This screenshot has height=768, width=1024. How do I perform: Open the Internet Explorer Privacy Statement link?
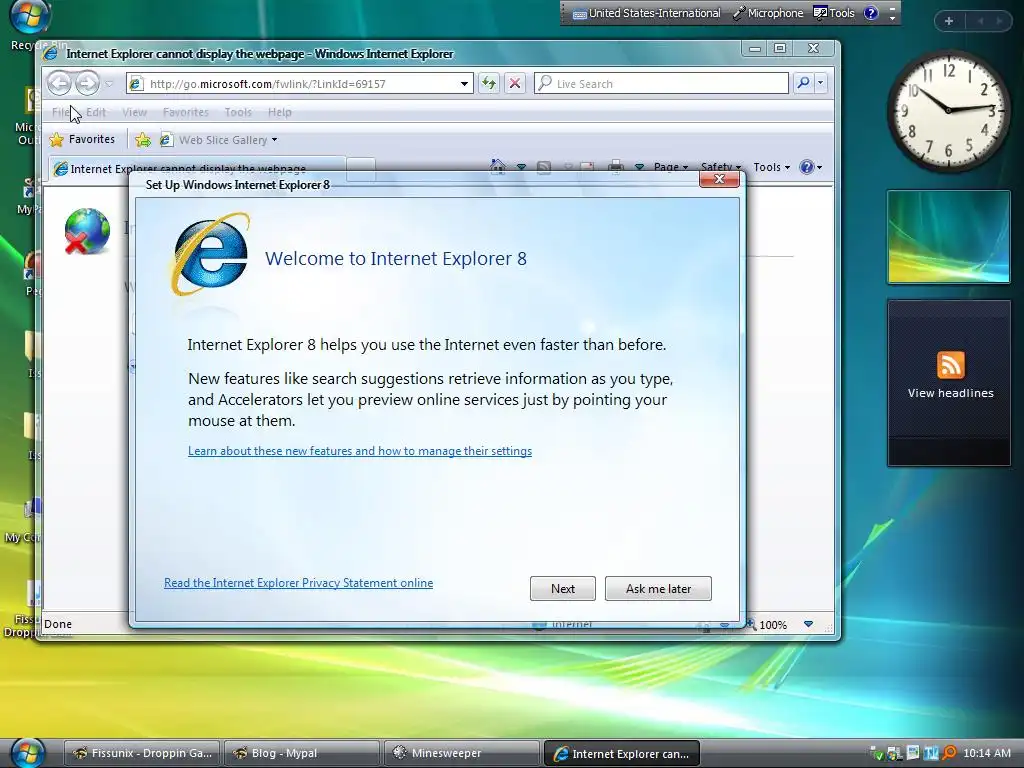click(298, 583)
